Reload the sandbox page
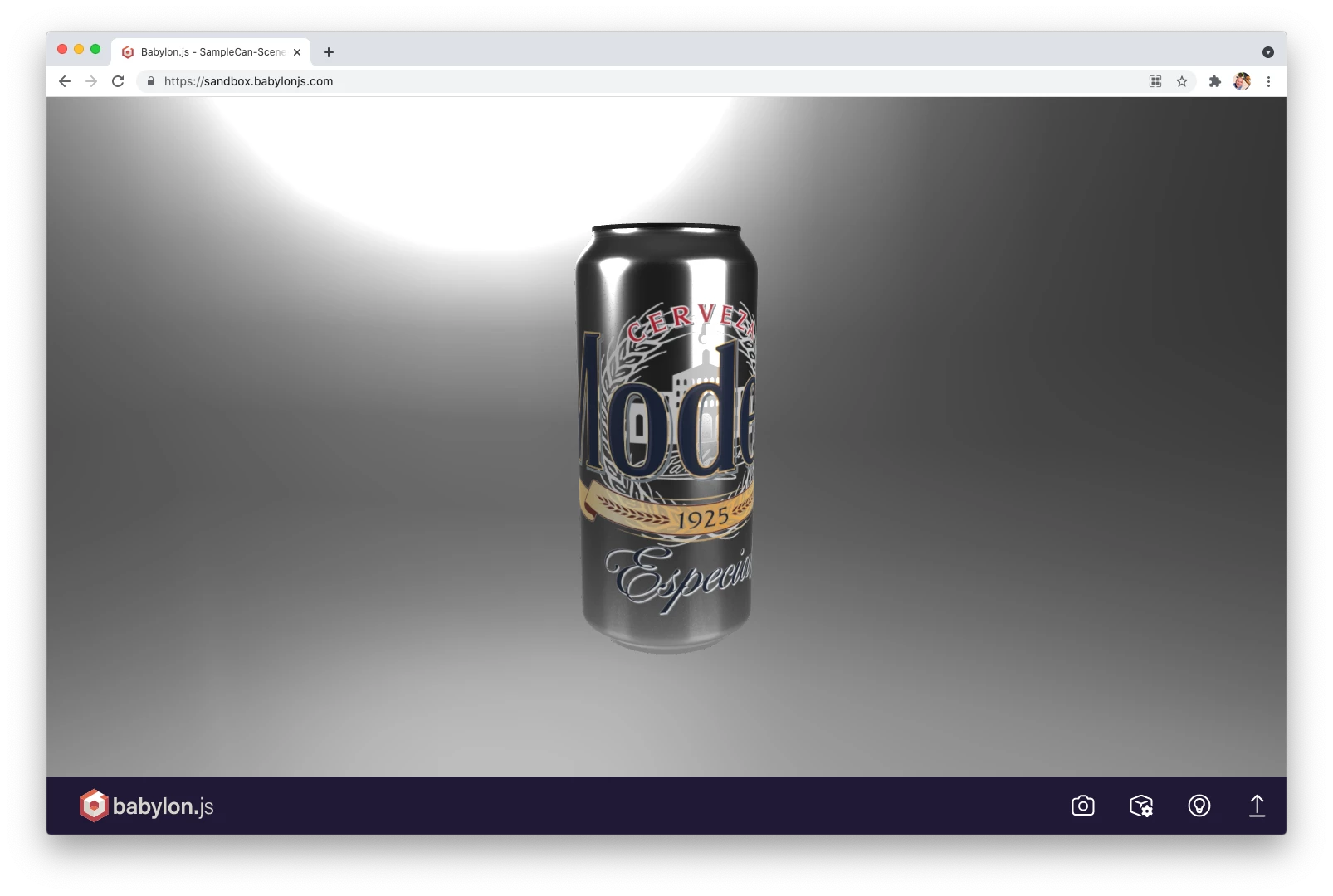This screenshot has height=896, width=1333. pyautogui.click(x=118, y=81)
